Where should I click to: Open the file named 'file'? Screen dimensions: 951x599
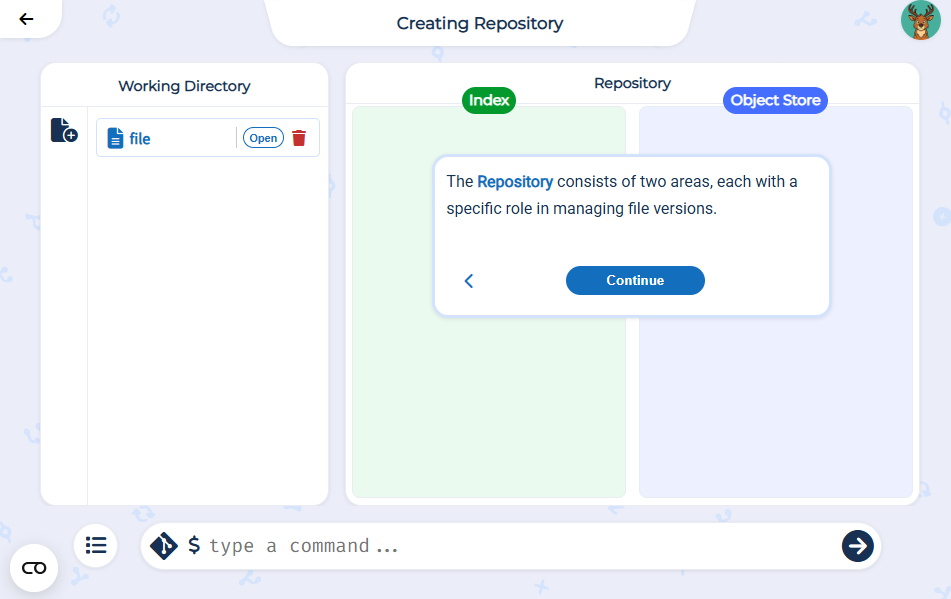[262, 137]
